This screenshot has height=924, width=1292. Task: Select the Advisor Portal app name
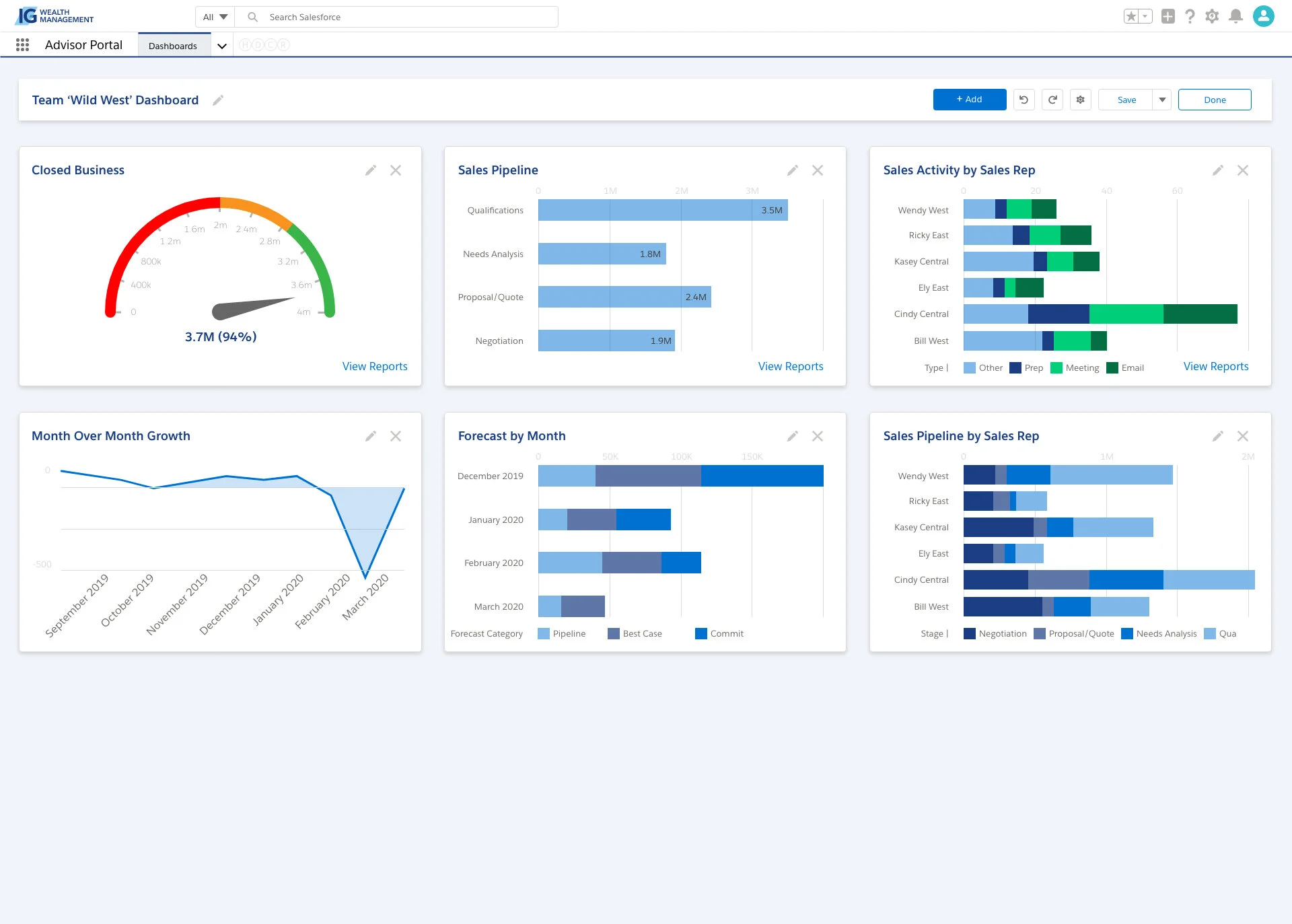point(83,44)
